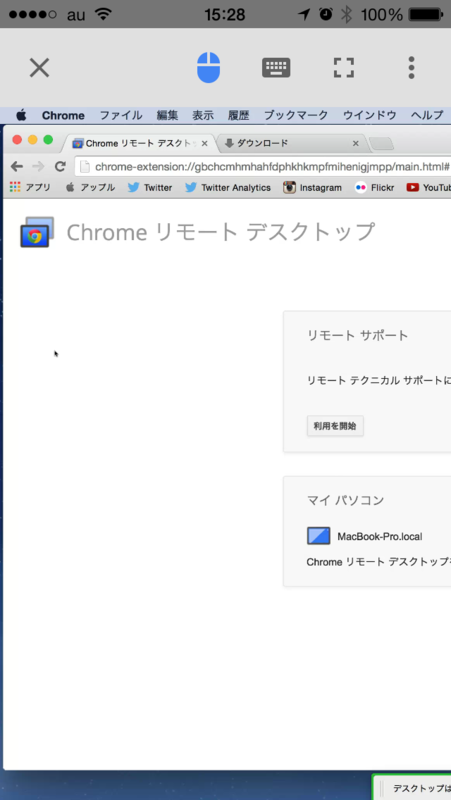
Task: Toggle mouse mode icon
Action: tap(209, 67)
